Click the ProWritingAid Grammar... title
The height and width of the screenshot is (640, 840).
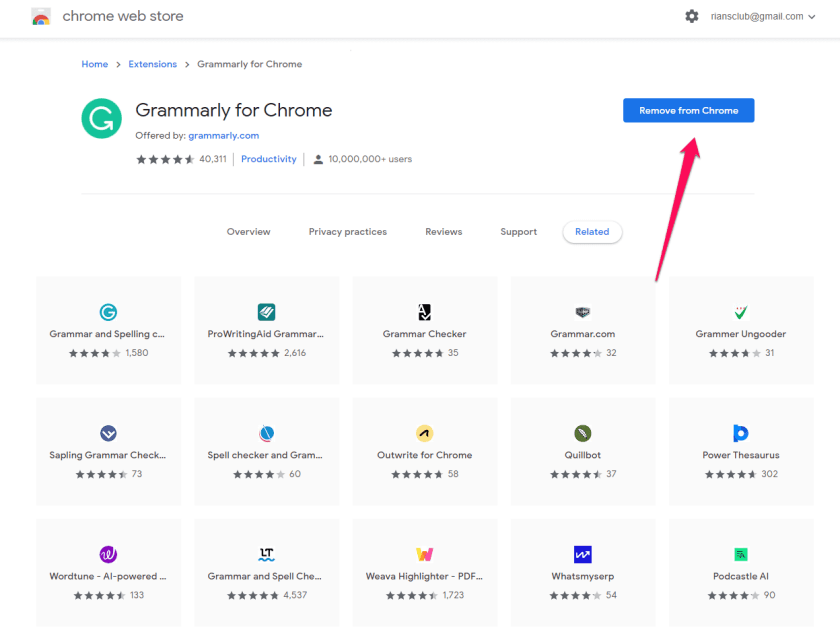(x=266, y=334)
